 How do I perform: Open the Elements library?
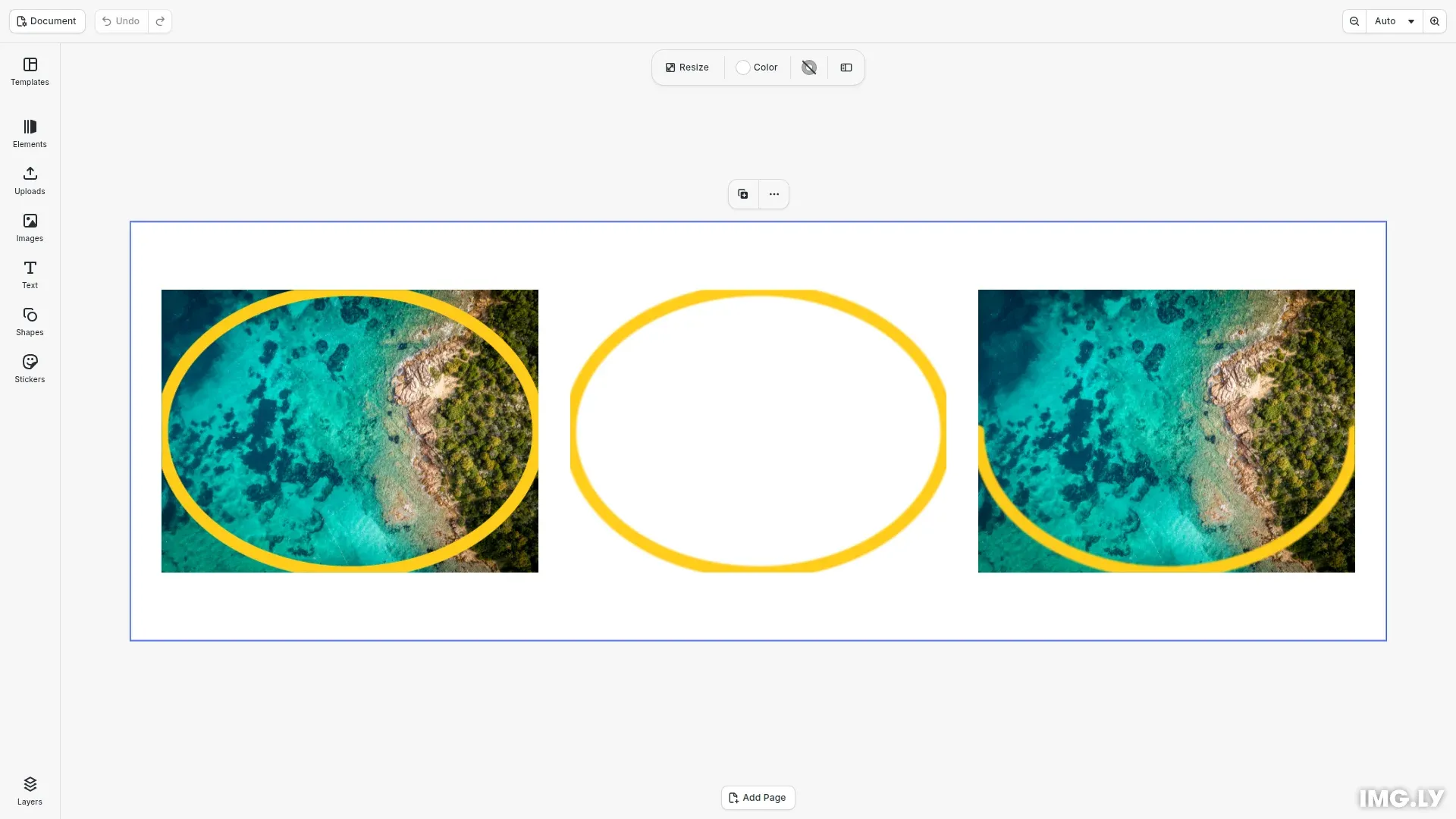coord(30,134)
